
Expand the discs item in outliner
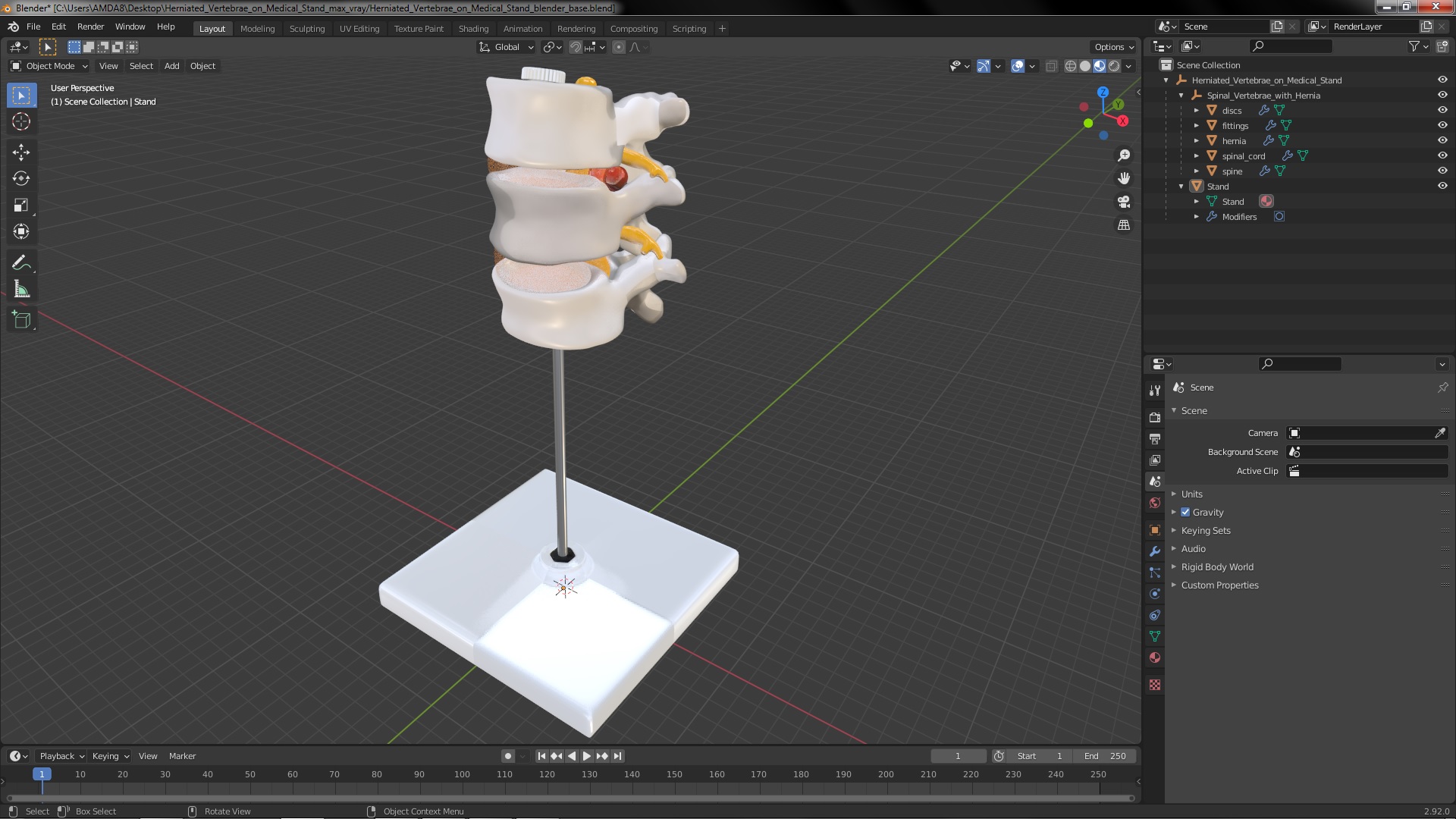[x=1197, y=111]
